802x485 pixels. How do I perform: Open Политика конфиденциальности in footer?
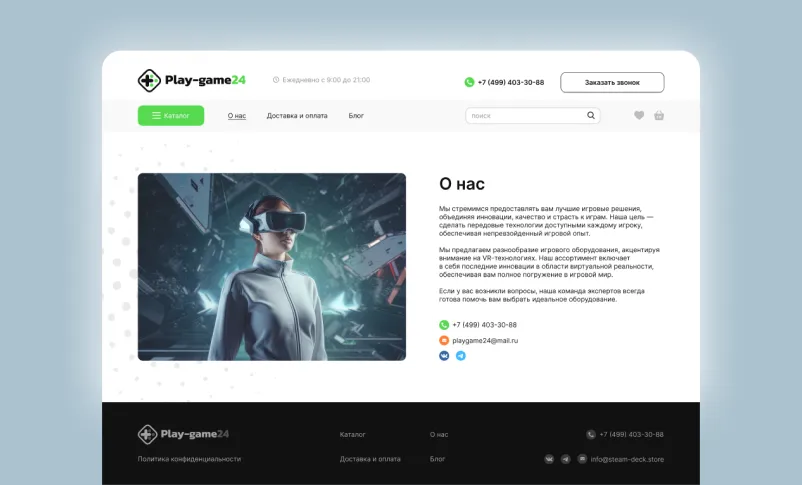189,459
